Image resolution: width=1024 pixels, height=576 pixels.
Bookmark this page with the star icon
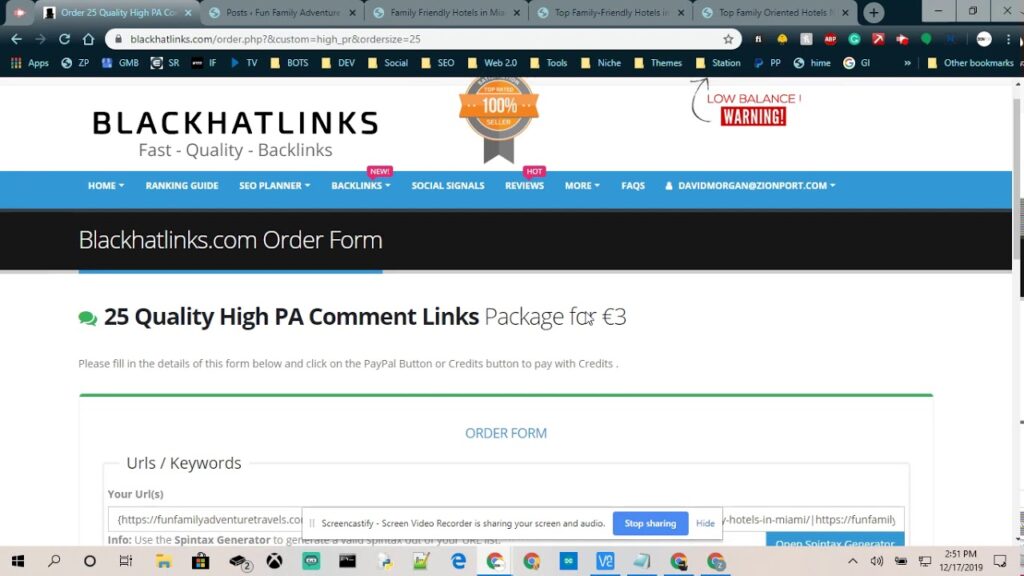click(x=728, y=39)
